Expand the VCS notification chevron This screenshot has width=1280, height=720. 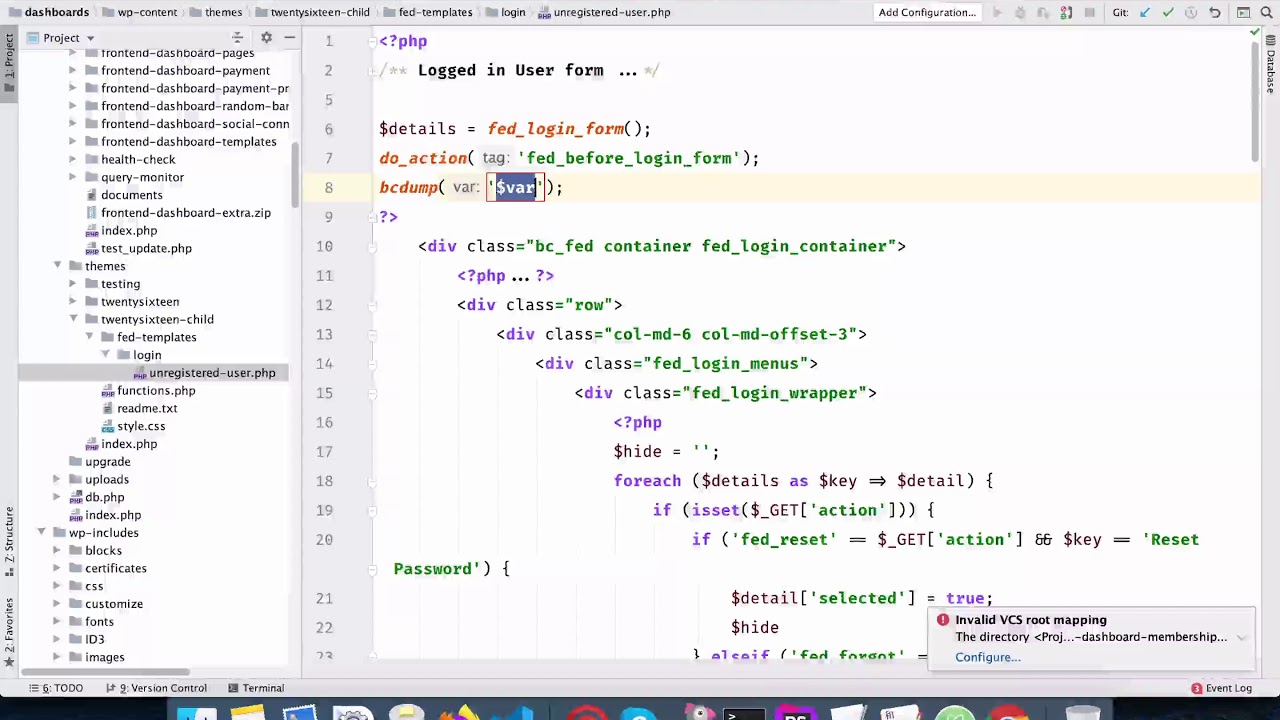tap(1241, 637)
